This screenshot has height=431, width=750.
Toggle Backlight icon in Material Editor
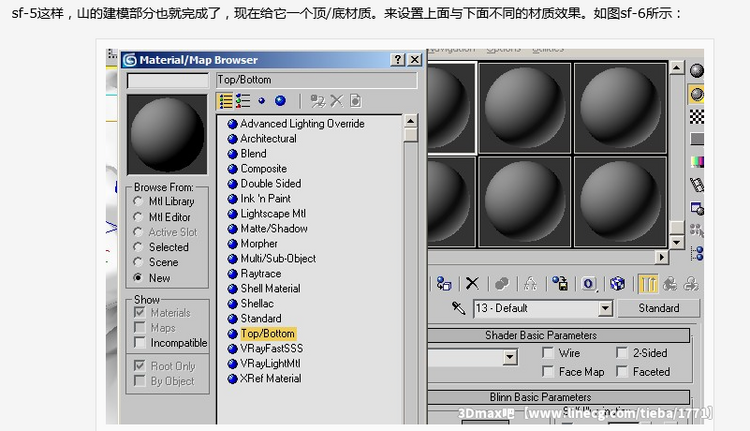[x=696, y=94]
